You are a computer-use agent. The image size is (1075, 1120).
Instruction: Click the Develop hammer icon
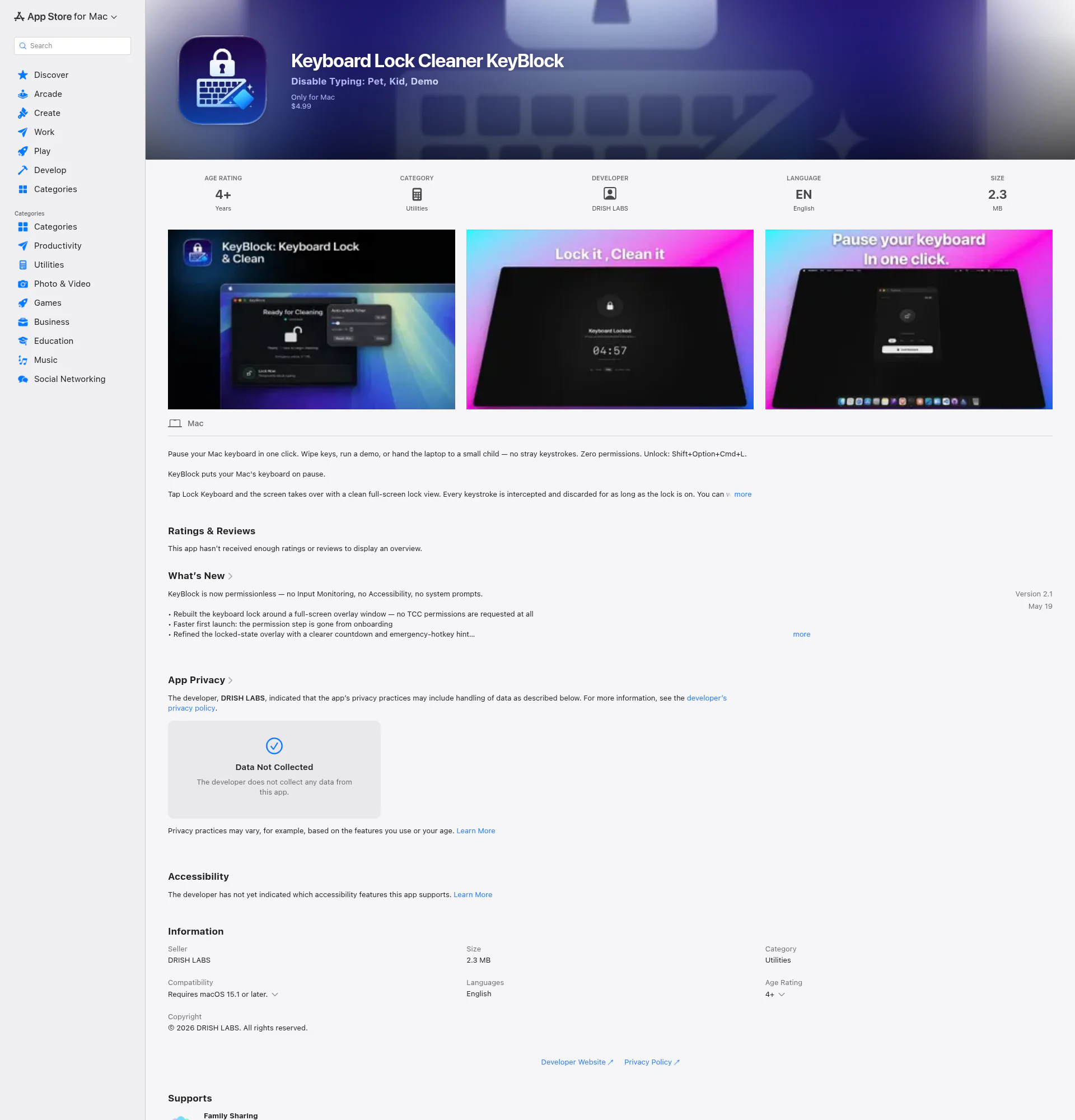pyautogui.click(x=23, y=170)
